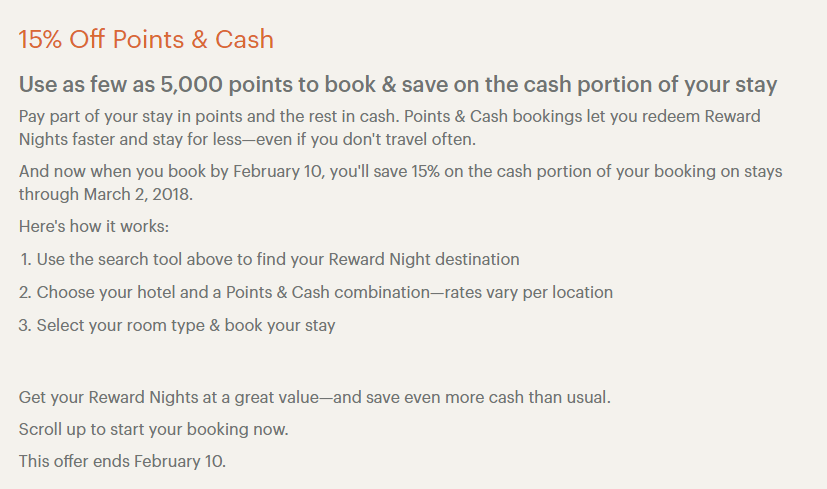
Task: Click the 'through March 2, 2018' text
Action: pyautogui.click(x=105, y=194)
